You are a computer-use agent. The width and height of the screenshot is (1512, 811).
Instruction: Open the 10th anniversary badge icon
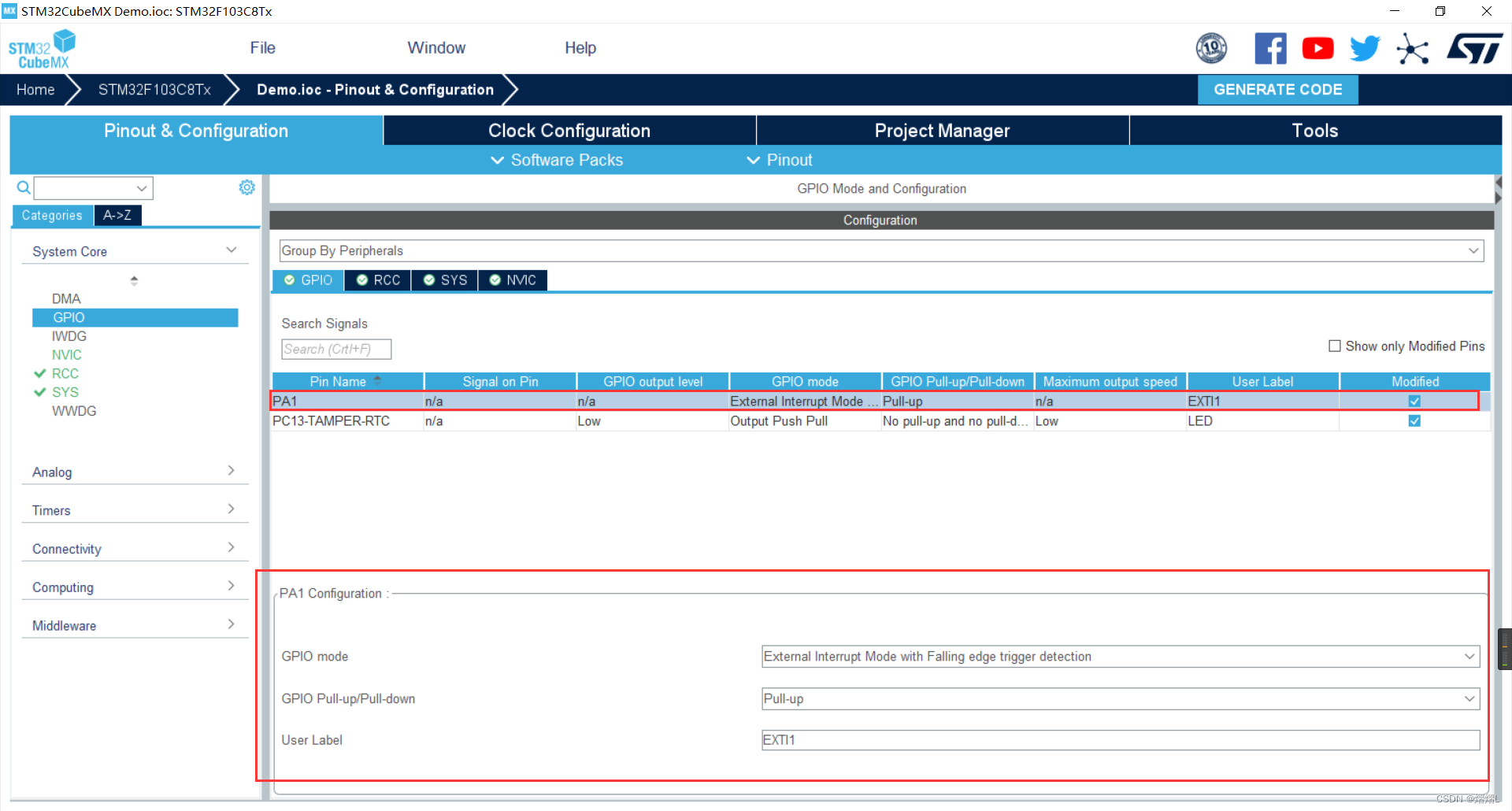pos(1211,48)
